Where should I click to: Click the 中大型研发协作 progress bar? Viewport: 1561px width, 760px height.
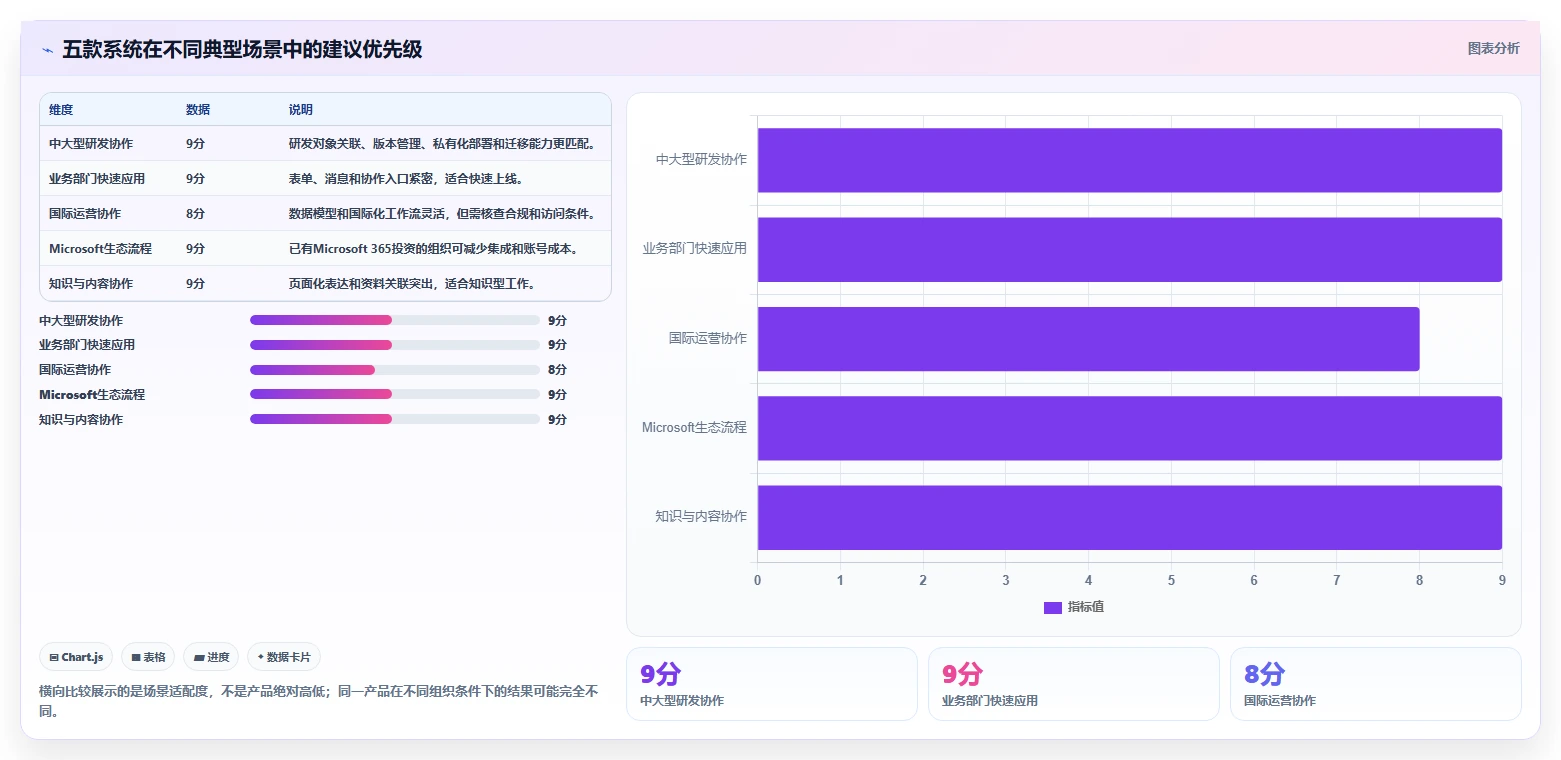[x=395, y=320]
